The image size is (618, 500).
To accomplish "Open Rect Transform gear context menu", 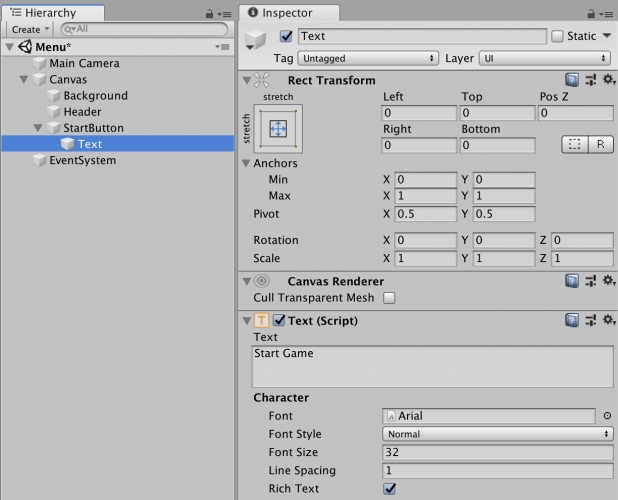I will tap(607, 80).
